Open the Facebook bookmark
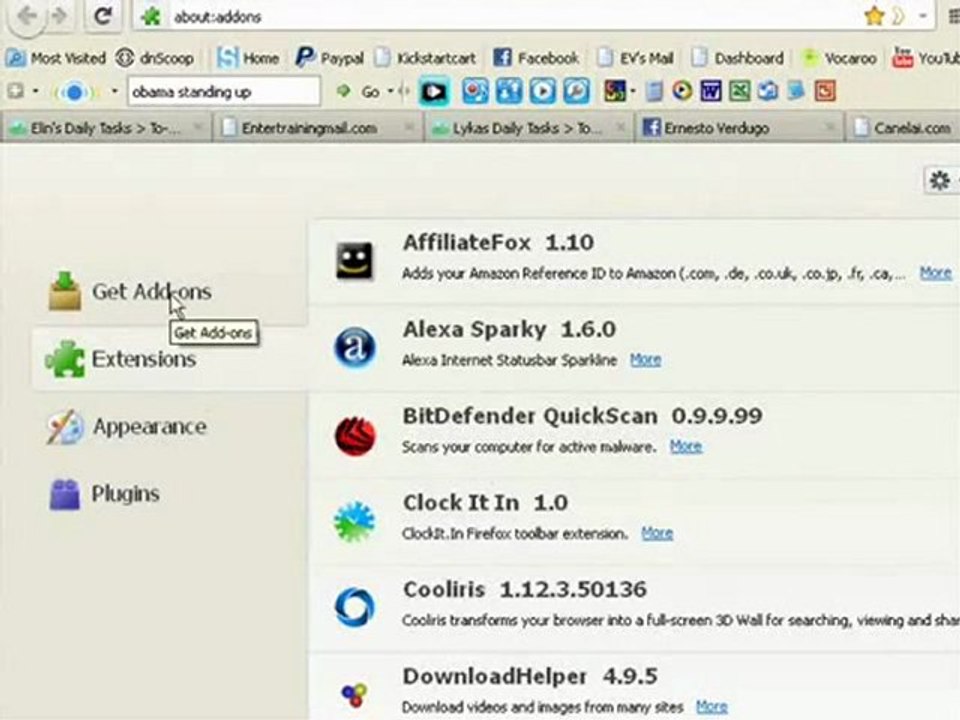This screenshot has width=960, height=720. 536,59
